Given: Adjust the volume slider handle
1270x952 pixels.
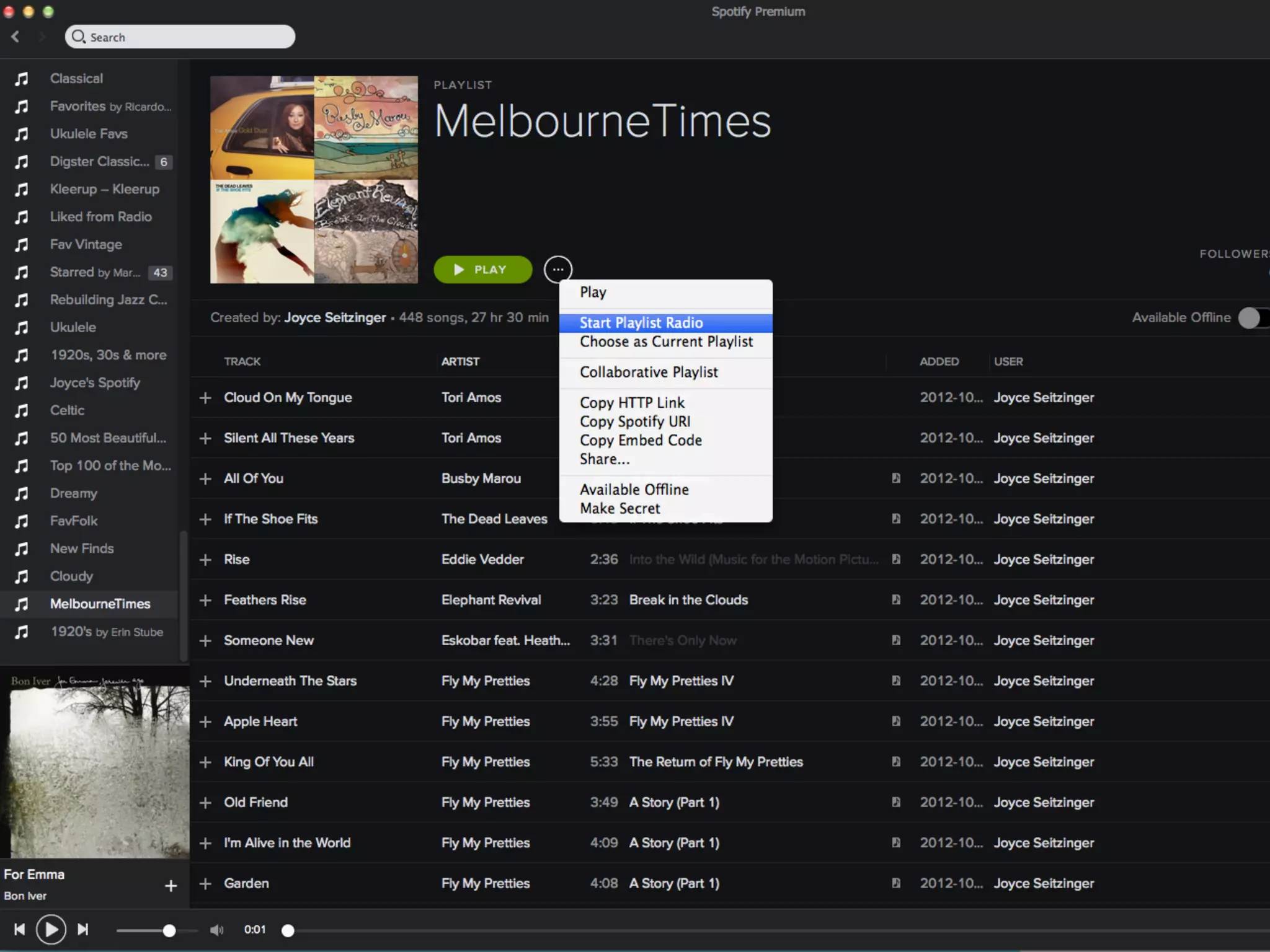Looking at the screenshot, I should pos(169,930).
